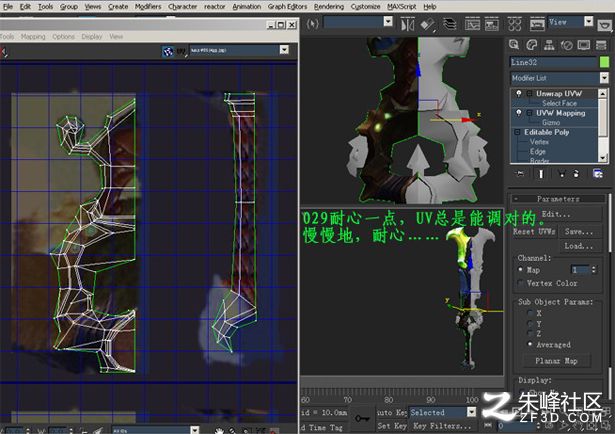Toggle Show End Result icon
The height and width of the screenshot is (434, 615).
click(x=541, y=174)
